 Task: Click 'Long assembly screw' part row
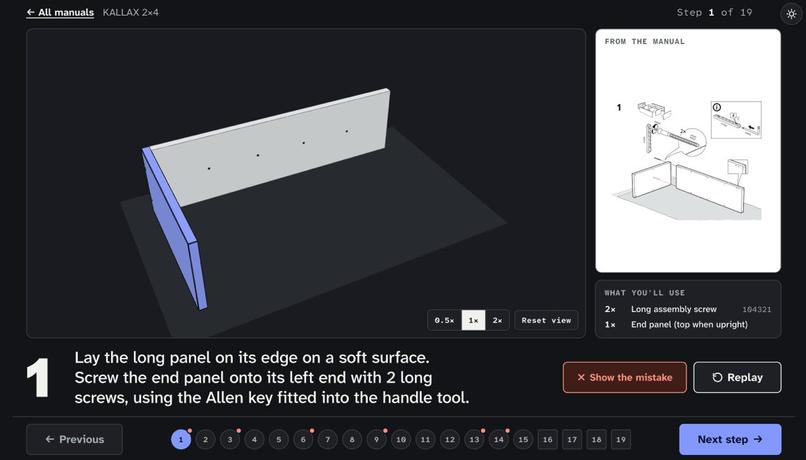(688, 309)
